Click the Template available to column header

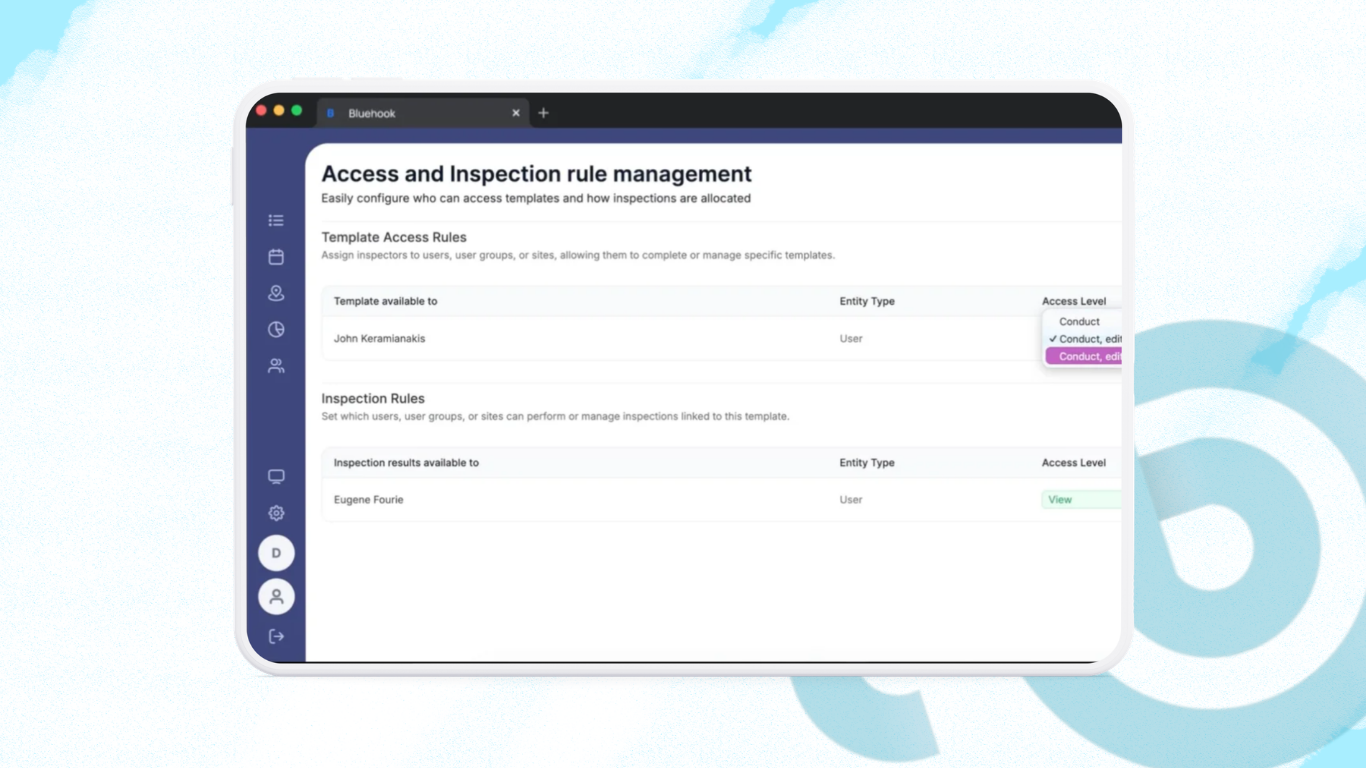[385, 301]
